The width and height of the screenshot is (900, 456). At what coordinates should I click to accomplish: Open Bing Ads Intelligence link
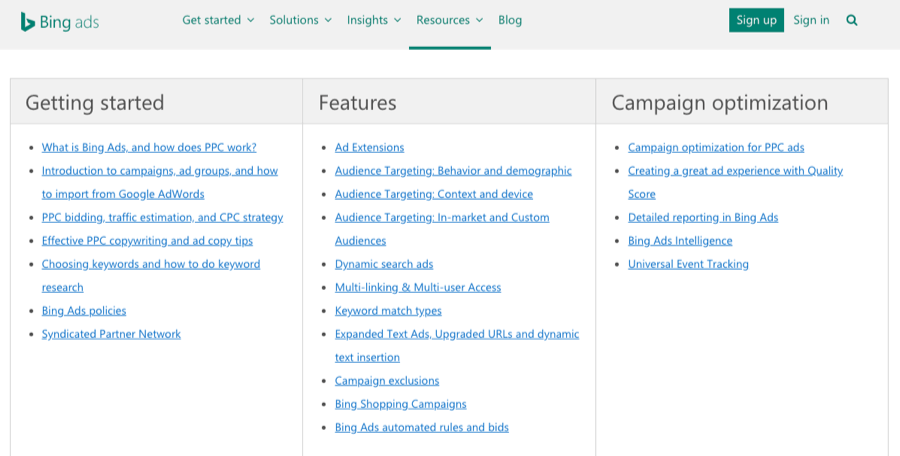click(x=680, y=241)
